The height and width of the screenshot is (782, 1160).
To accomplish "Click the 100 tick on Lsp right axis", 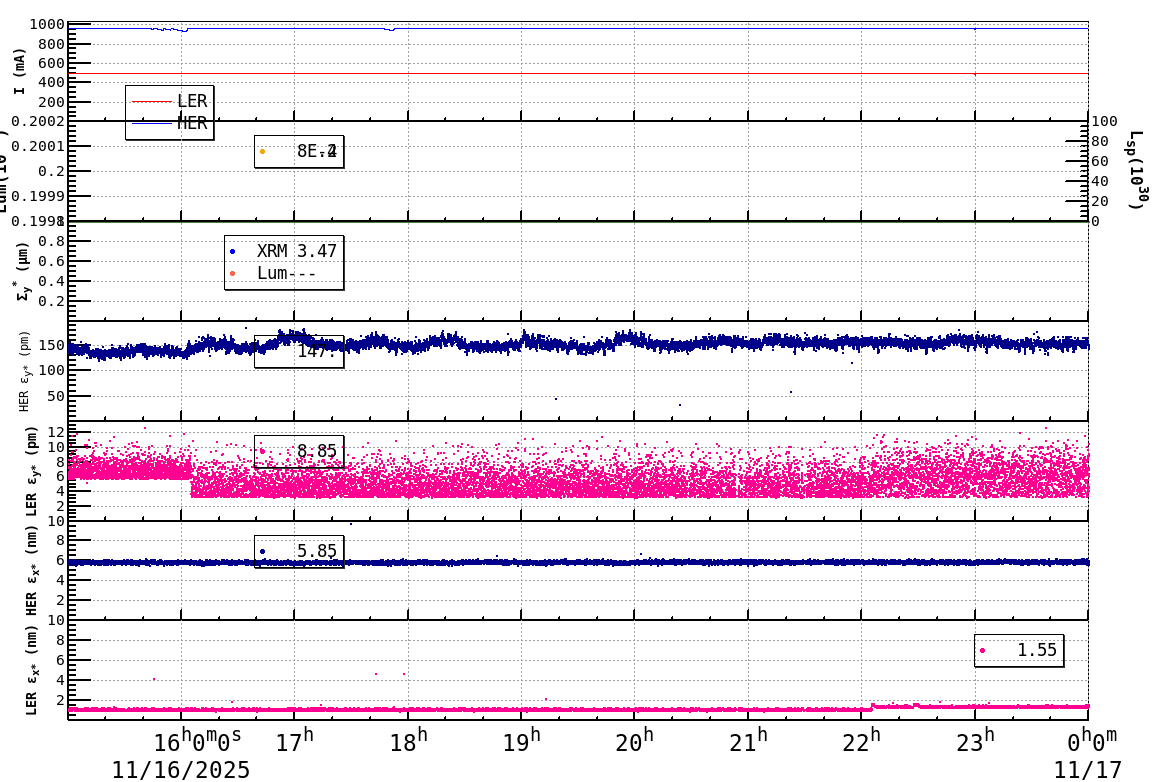I will click(1105, 121).
